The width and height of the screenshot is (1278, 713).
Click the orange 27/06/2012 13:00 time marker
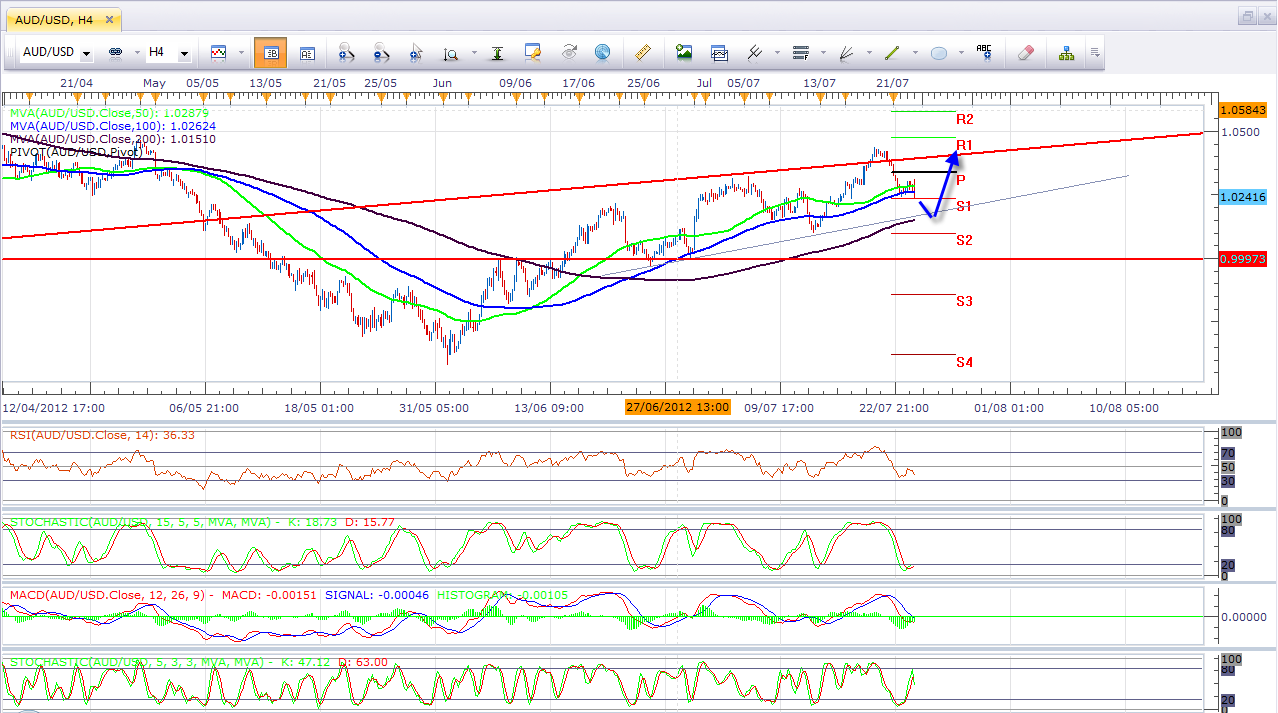coord(678,407)
